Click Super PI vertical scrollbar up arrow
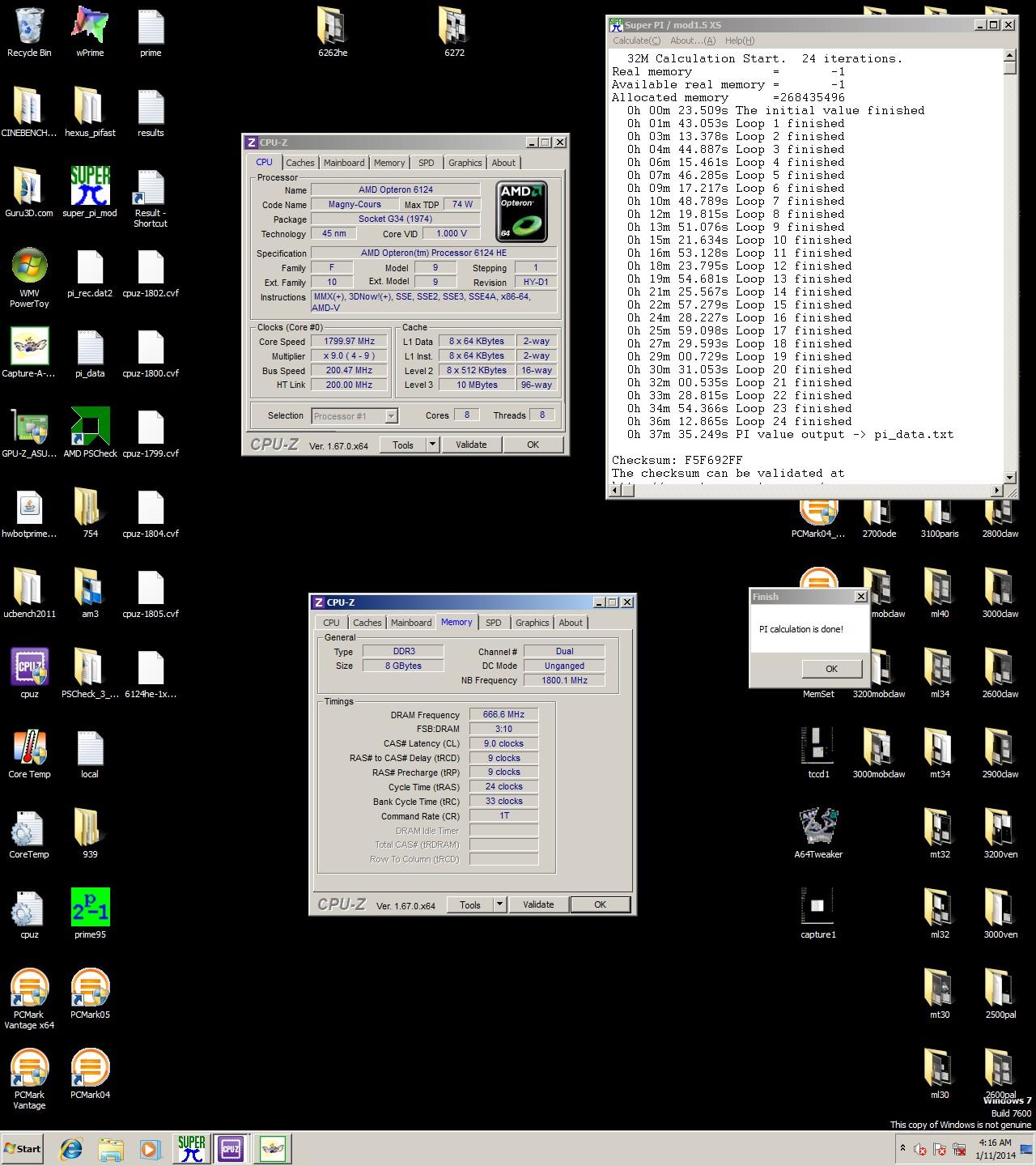This screenshot has height=1166, width=1036. point(1010,55)
